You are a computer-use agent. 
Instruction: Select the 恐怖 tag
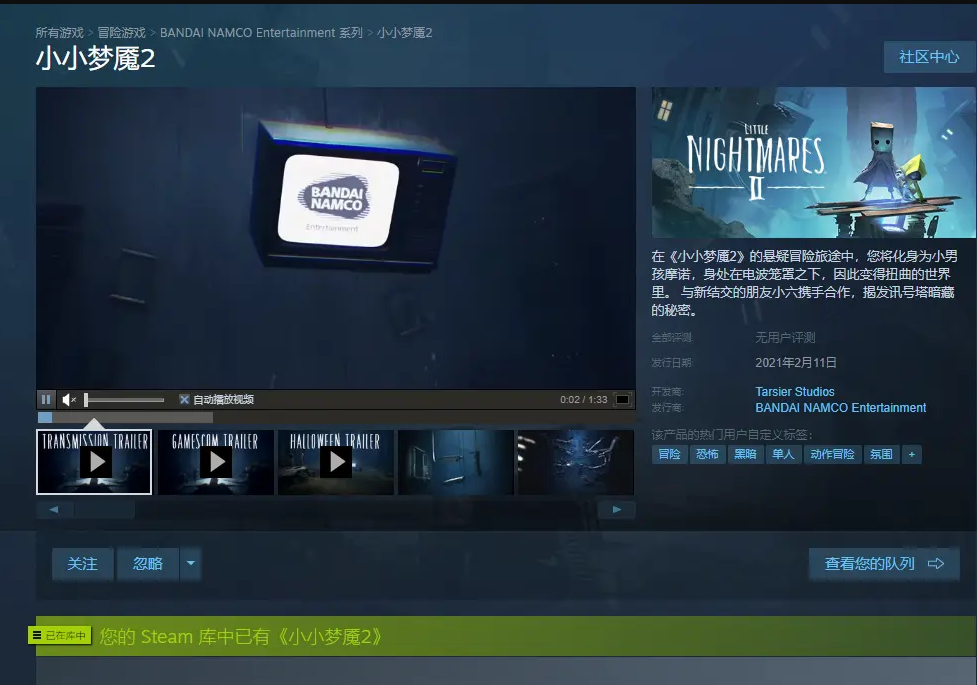(707, 454)
